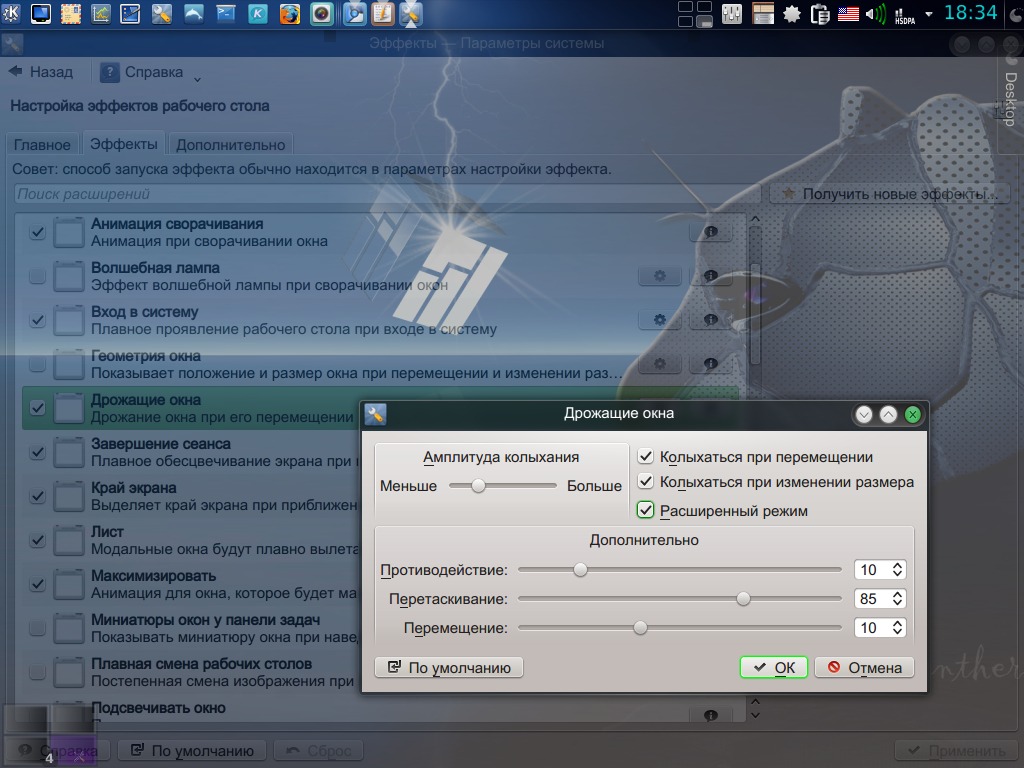Go back with the Назад button
1024x768 pixels.
[x=40, y=72]
